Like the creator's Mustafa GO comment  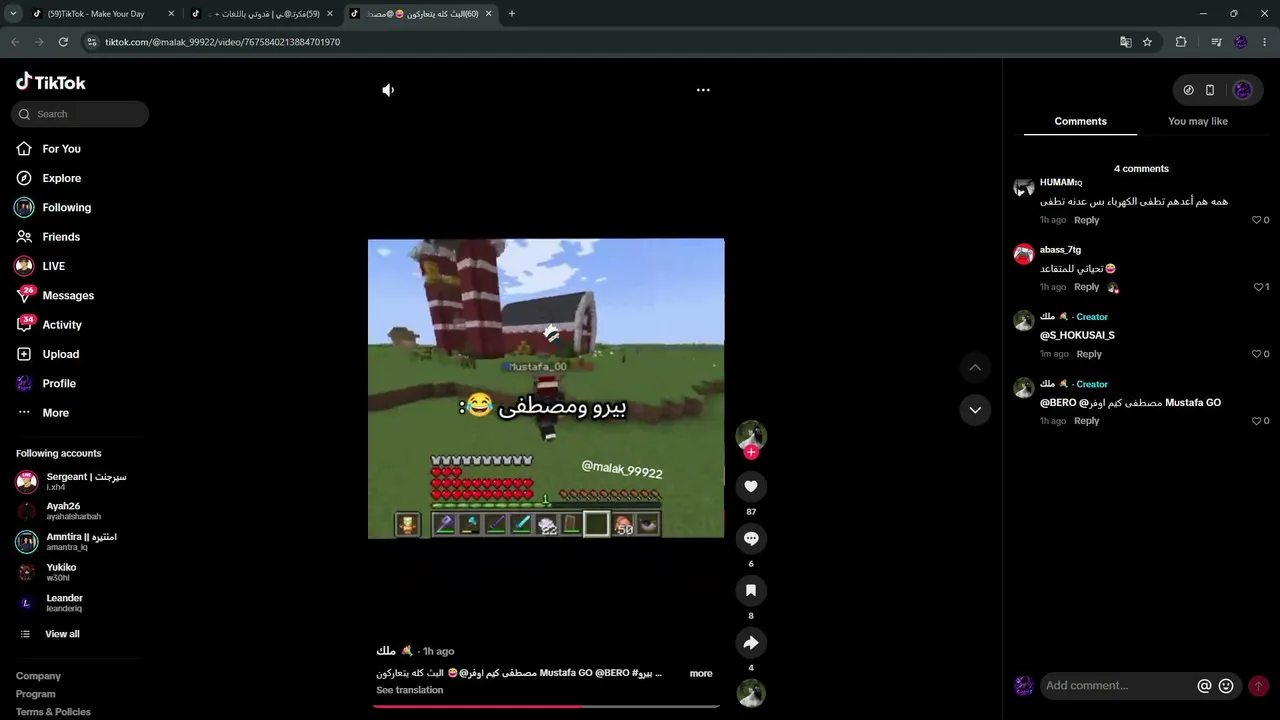[1257, 421]
